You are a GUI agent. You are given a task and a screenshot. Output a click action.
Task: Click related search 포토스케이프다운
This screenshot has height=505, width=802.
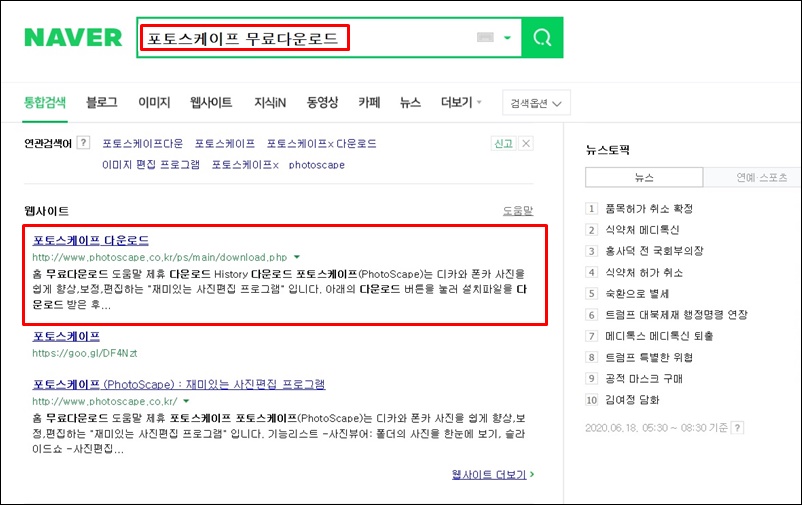pyautogui.click(x=143, y=143)
